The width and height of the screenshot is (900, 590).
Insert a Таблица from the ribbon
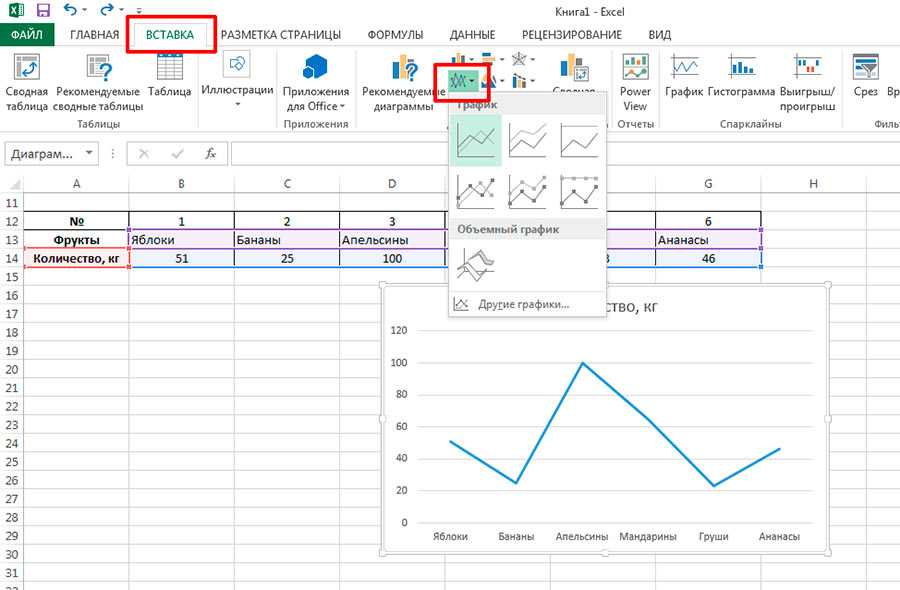(169, 76)
